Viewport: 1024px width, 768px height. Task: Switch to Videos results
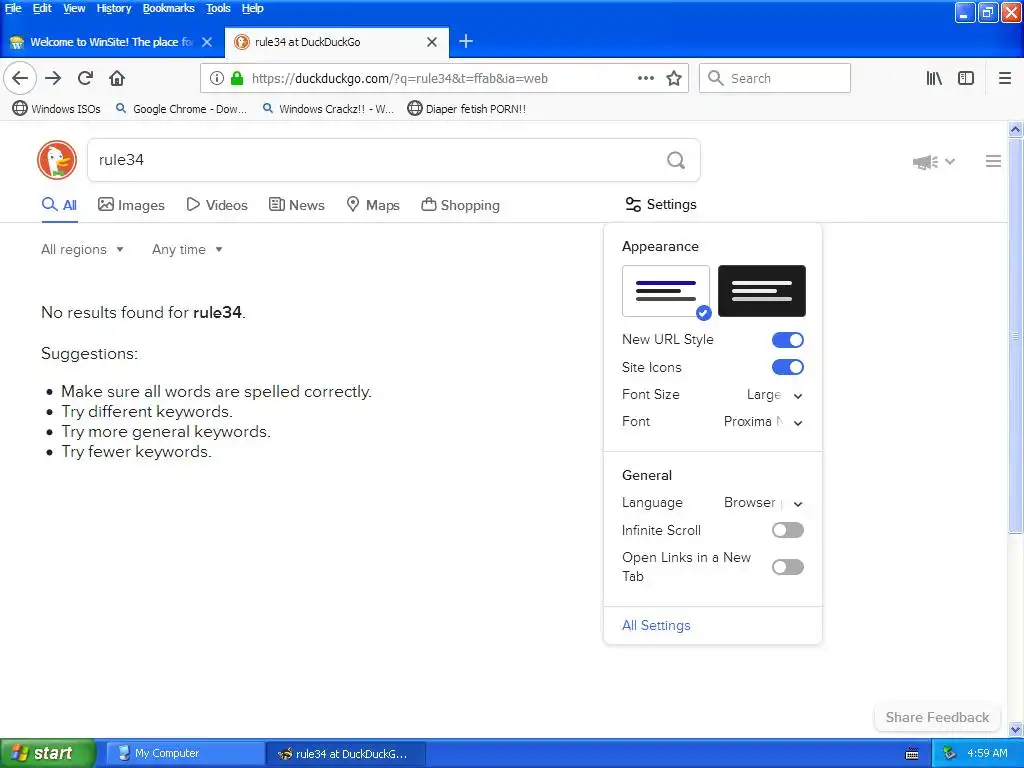[217, 205]
